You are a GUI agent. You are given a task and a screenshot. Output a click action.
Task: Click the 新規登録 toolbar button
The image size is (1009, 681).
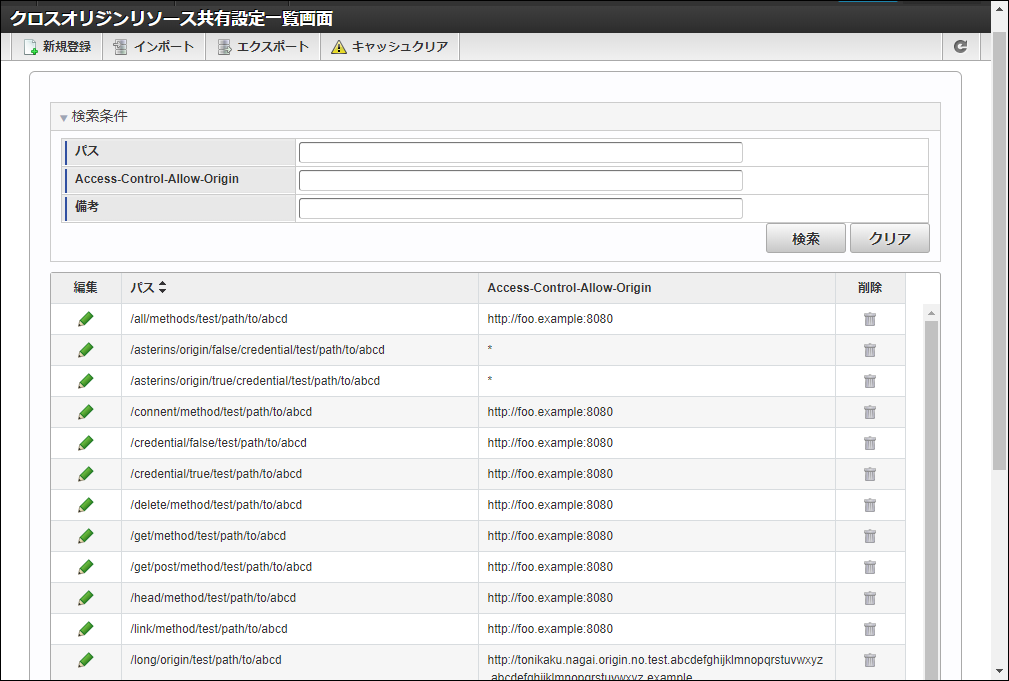tap(57, 47)
